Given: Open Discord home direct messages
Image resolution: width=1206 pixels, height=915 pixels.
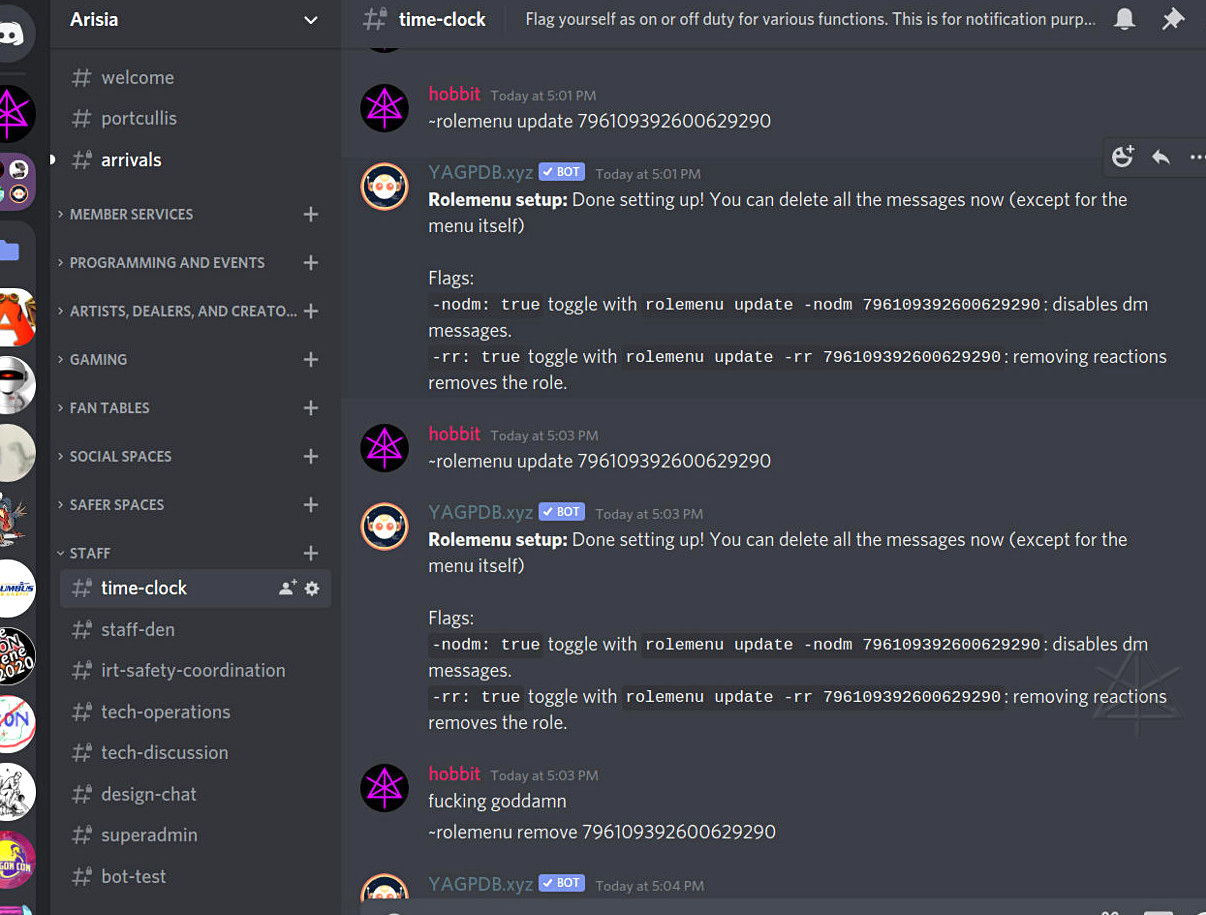Looking at the screenshot, I should coord(14,35).
